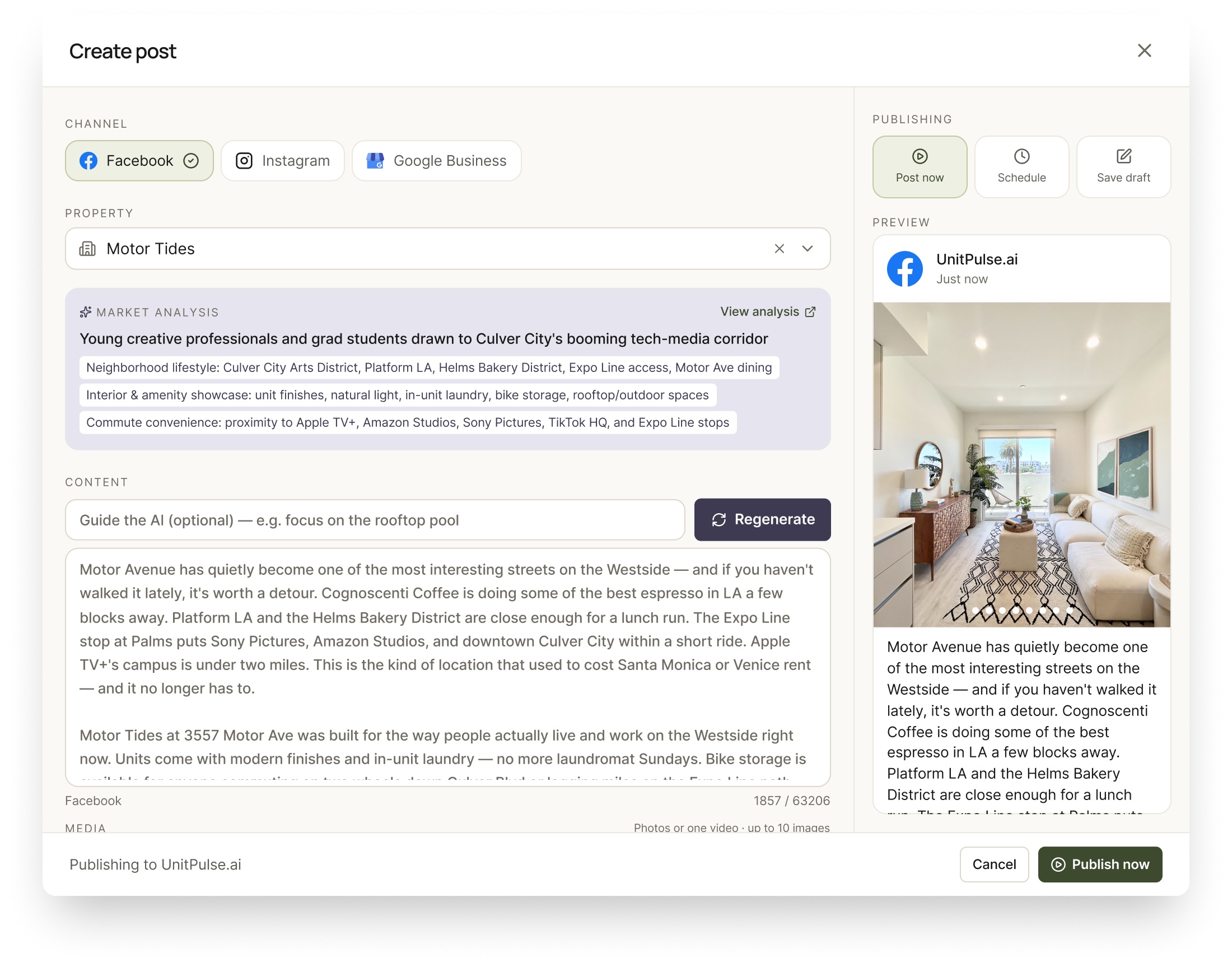This screenshot has height=967, width=1232.
Task: Click the refresh icon in Regenerate button
Action: [x=718, y=520]
